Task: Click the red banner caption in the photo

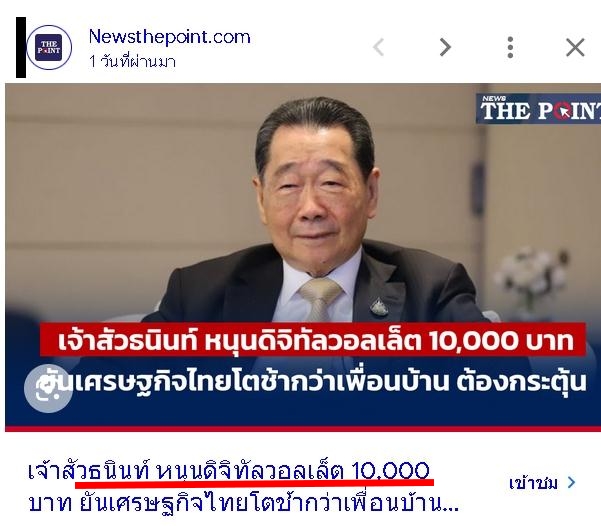Action: click(313, 340)
